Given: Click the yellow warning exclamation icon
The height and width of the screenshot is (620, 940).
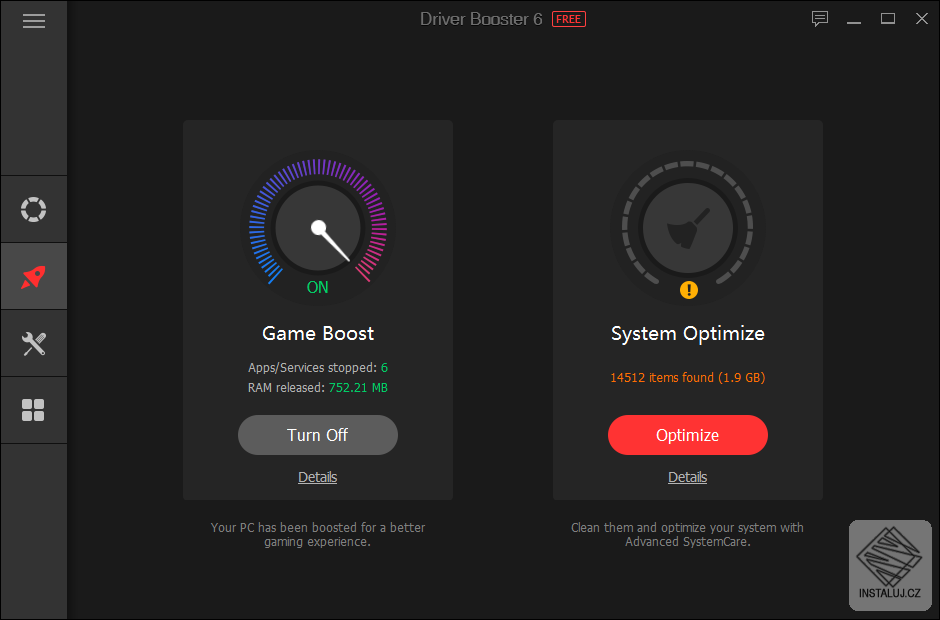Looking at the screenshot, I should tap(688, 290).
